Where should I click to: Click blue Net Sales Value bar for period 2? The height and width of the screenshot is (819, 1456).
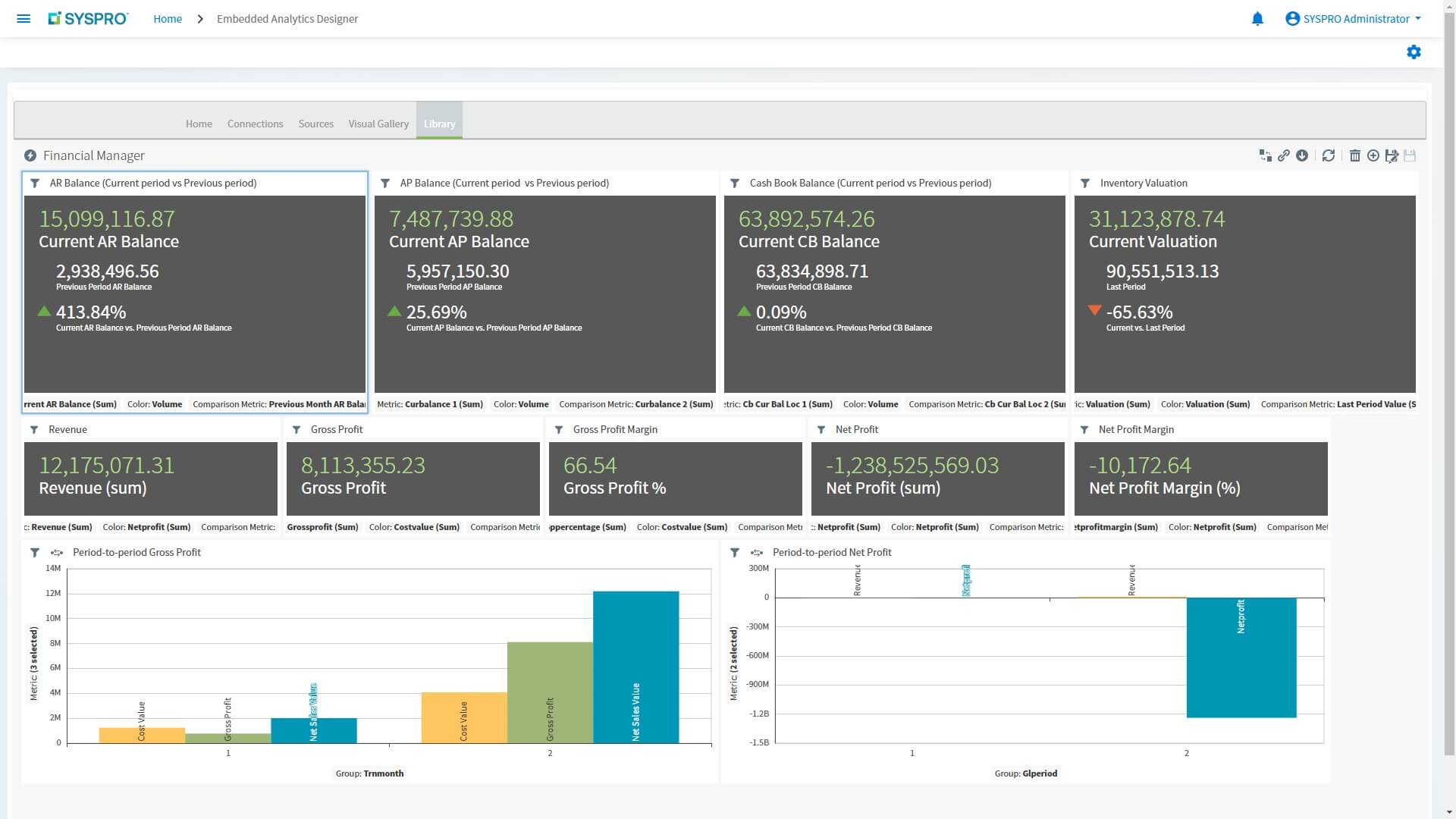(x=635, y=667)
